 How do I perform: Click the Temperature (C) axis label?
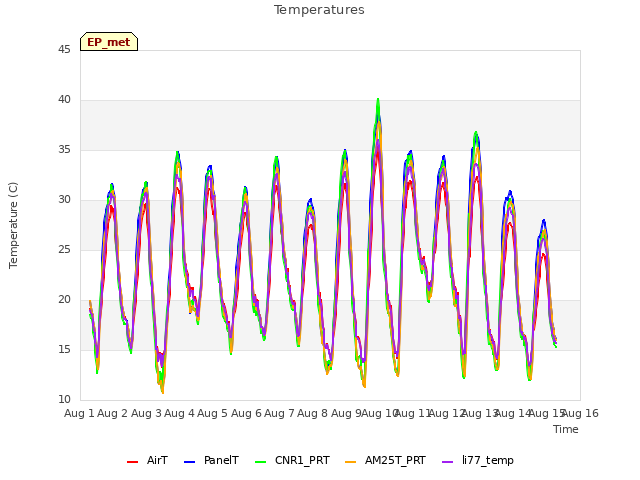13,225
